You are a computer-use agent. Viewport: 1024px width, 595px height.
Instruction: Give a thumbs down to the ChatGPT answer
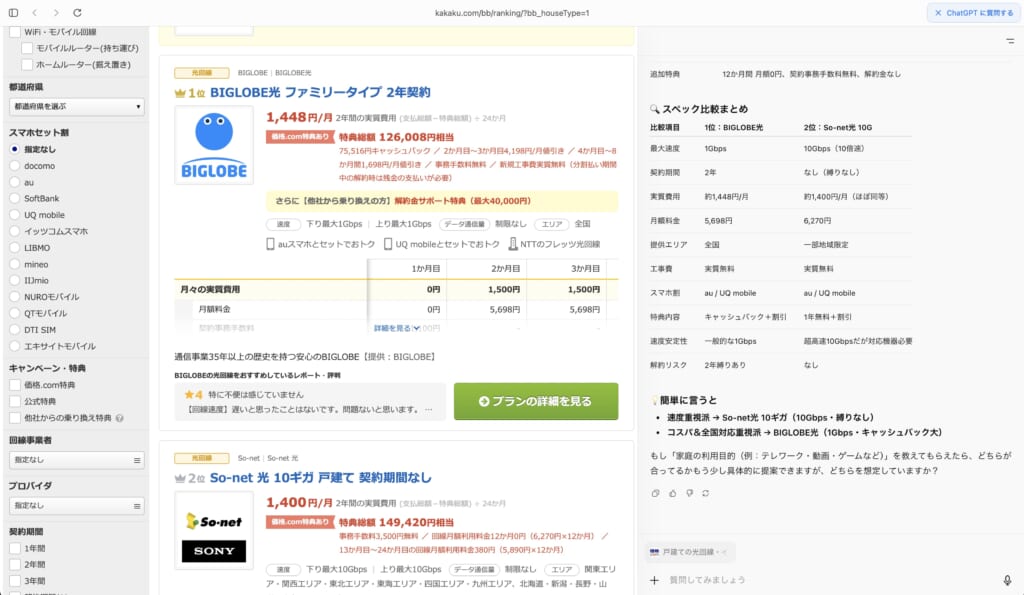(690, 492)
